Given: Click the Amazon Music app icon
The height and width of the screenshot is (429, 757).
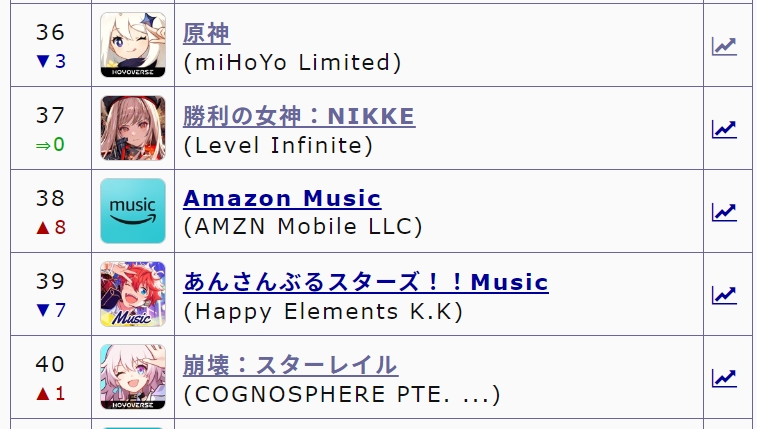Looking at the screenshot, I should tap(133, 211).
